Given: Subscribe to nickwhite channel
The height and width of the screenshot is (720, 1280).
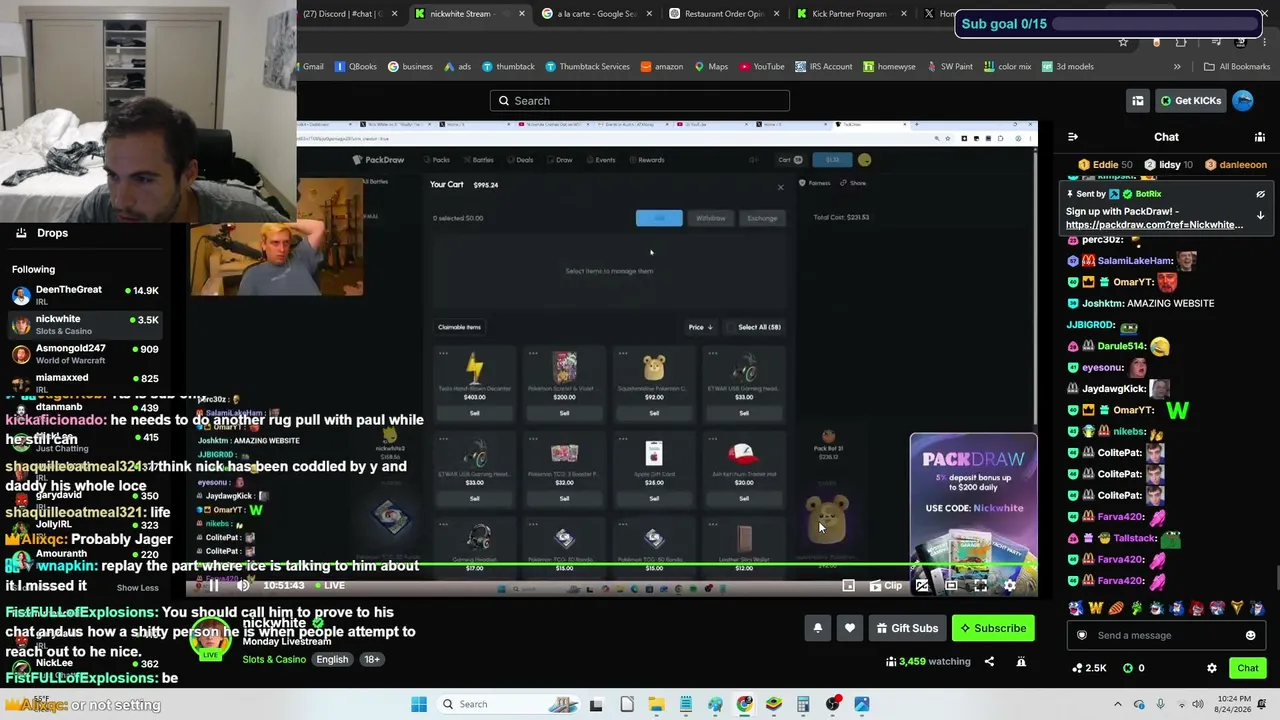Looking at the screenshot, I should (993, 628).
